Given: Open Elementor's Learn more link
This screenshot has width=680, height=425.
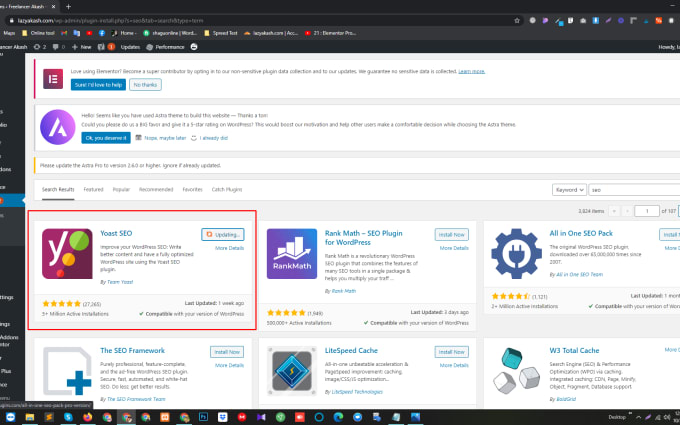Looking at the screenshot, I should click(x=472, y=71).
